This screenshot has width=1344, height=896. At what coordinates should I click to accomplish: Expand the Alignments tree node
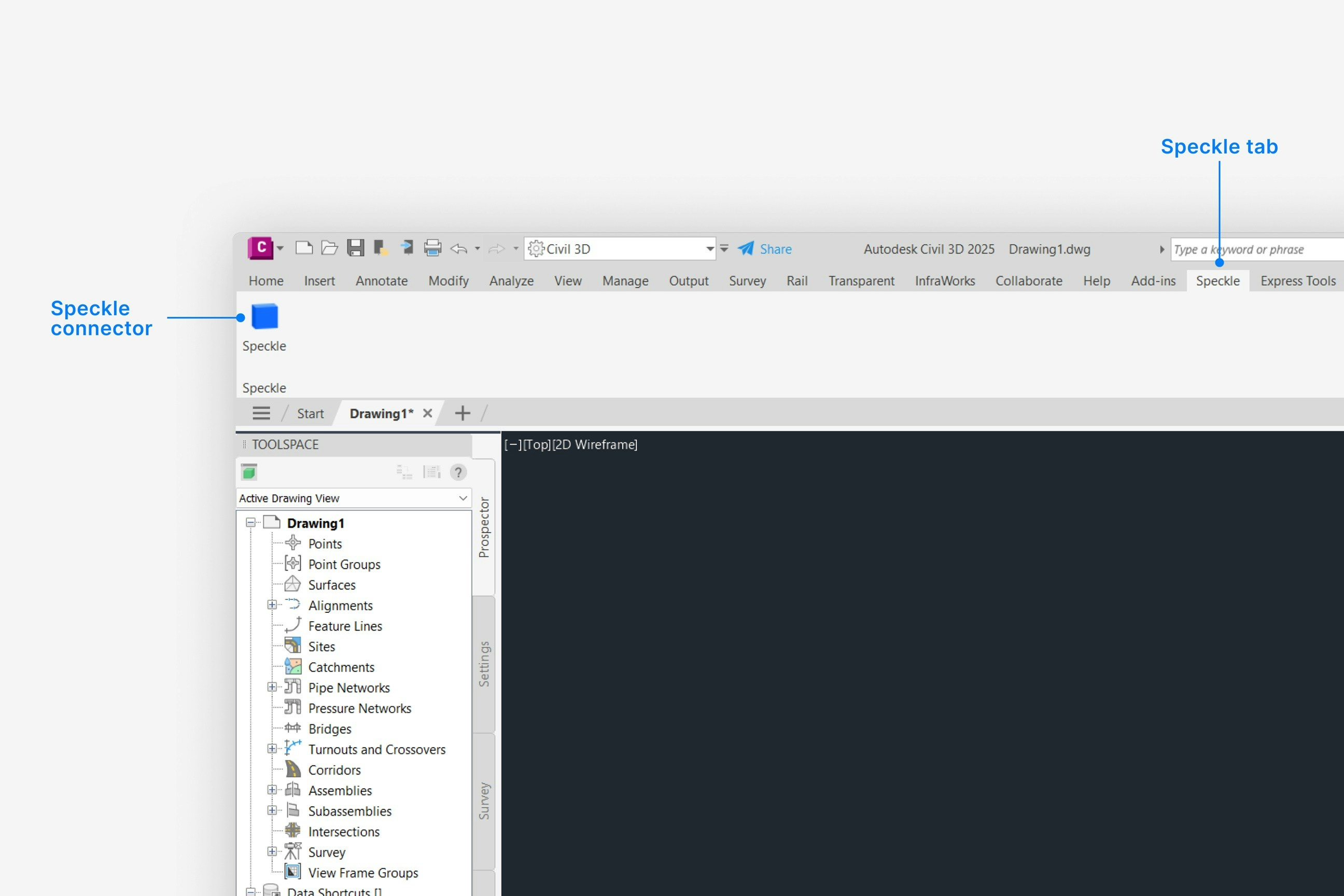point(272,605)
